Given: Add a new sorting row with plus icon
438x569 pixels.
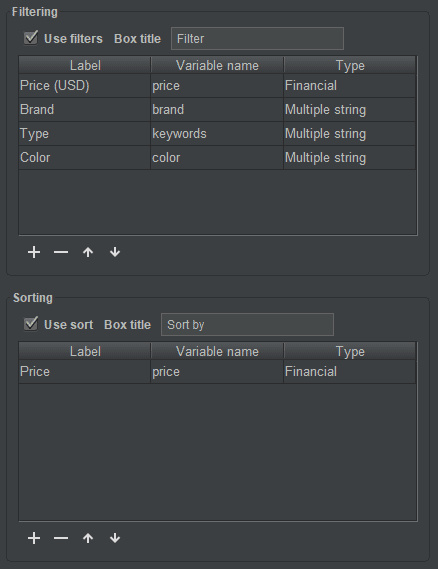Looking at the screenshot, I should [x=34, y=538].
